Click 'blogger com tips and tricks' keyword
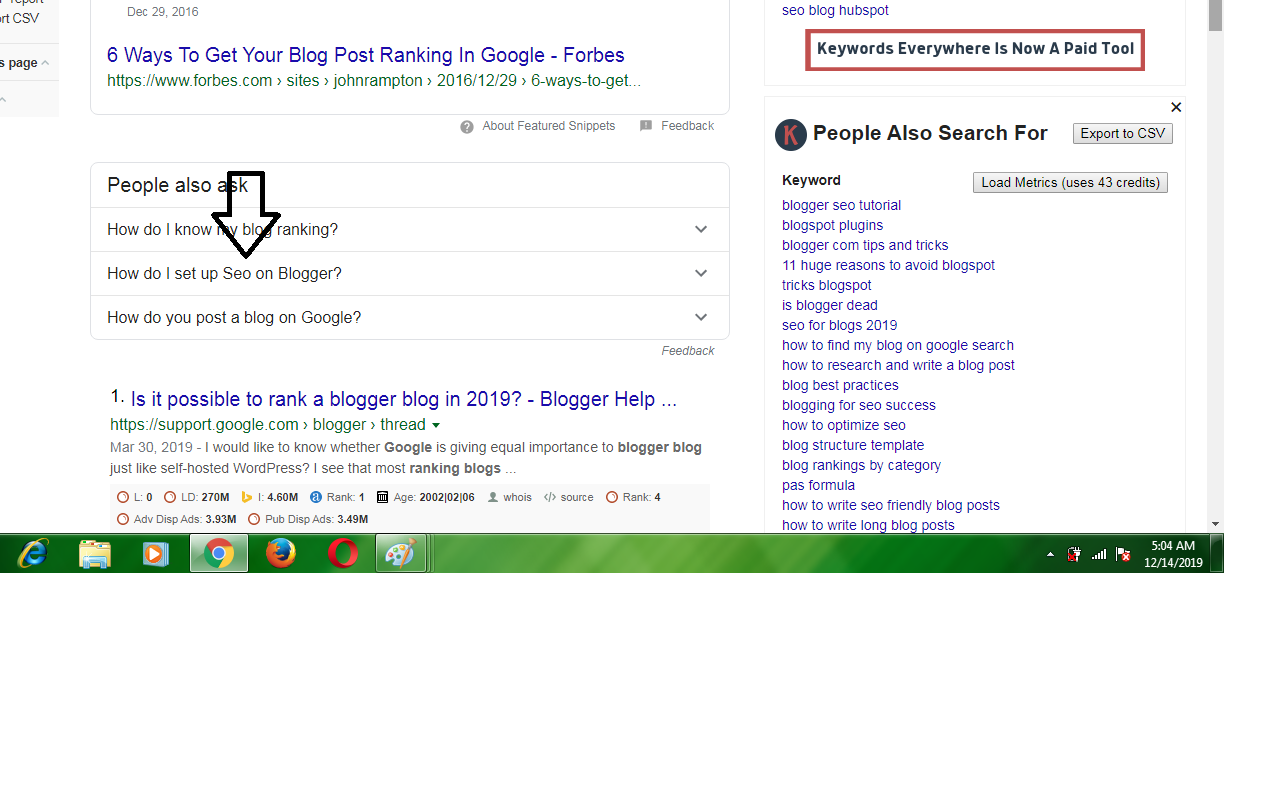1280x800 pixels. click(x=865, y=245)
